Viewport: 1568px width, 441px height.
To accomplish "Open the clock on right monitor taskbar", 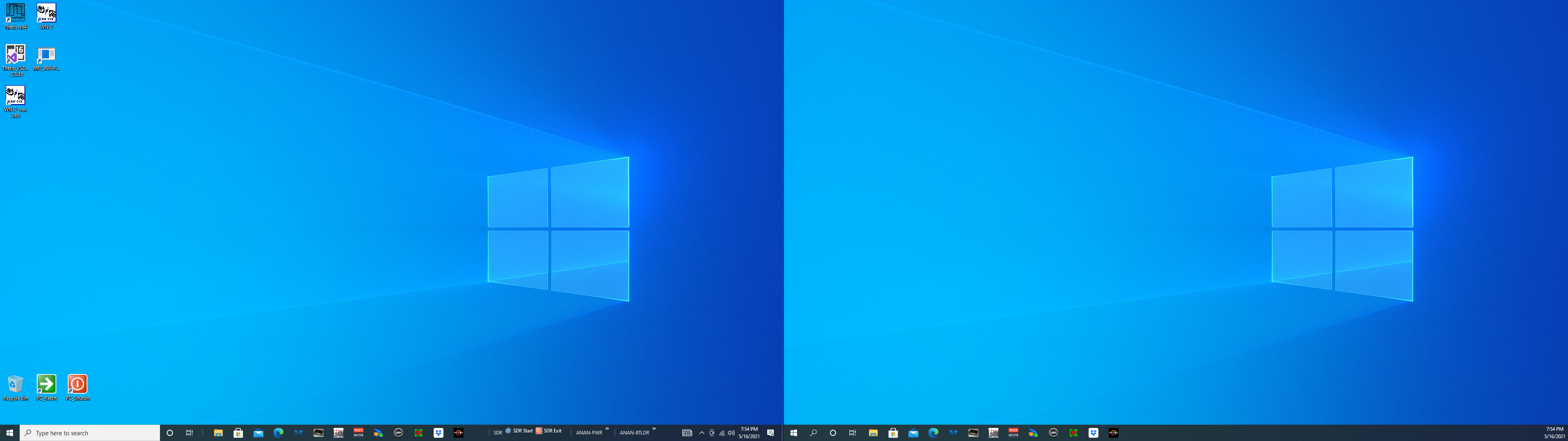I will (x=1555, y=432).
